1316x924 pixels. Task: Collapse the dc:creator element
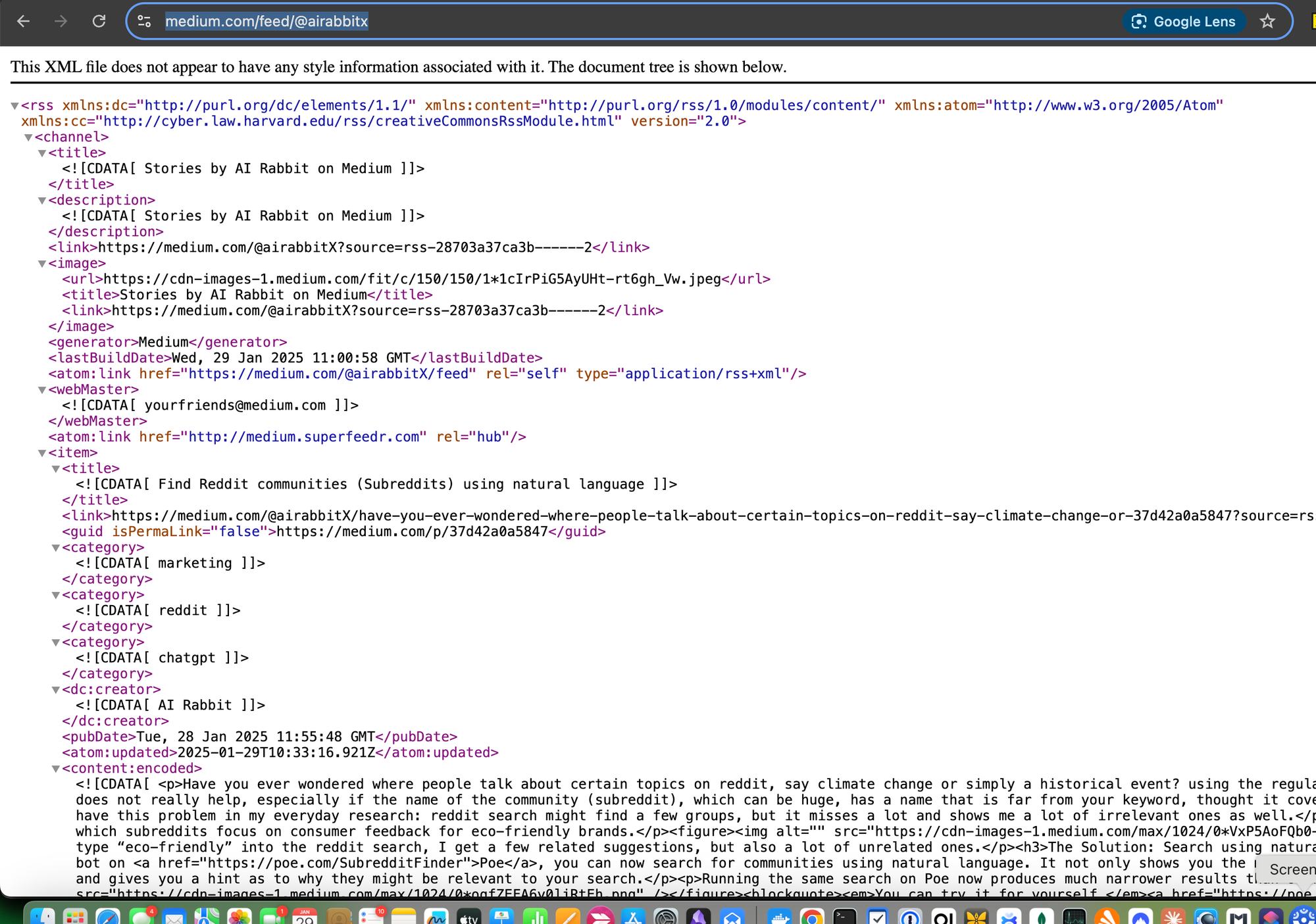click(56, 690)
